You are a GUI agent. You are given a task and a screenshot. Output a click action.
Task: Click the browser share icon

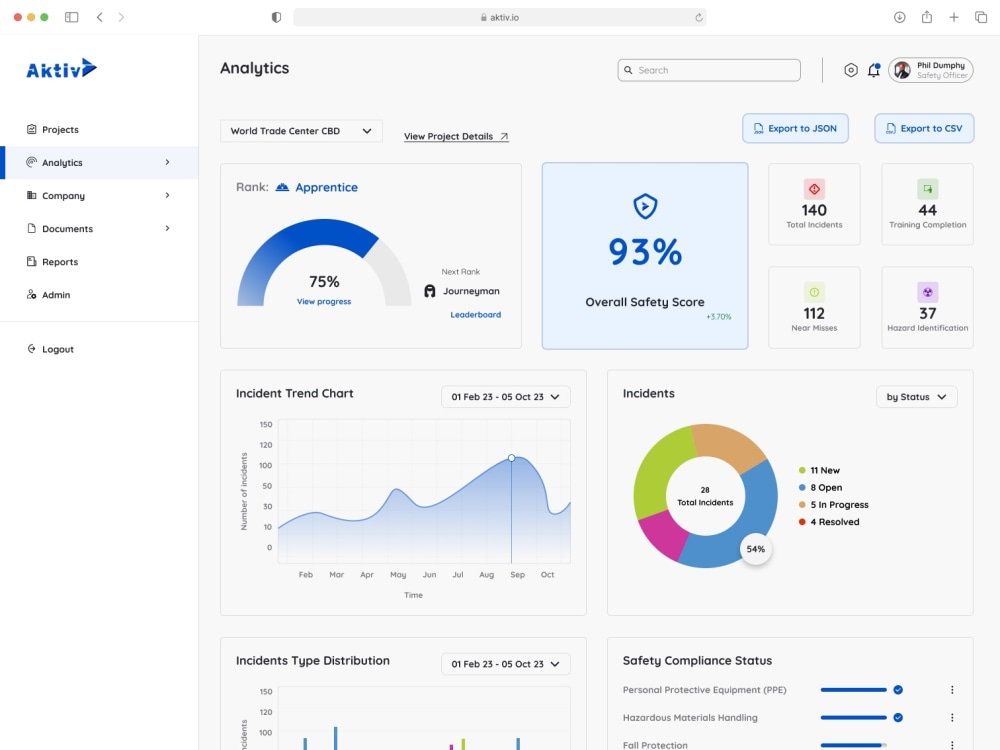(927, 17)
